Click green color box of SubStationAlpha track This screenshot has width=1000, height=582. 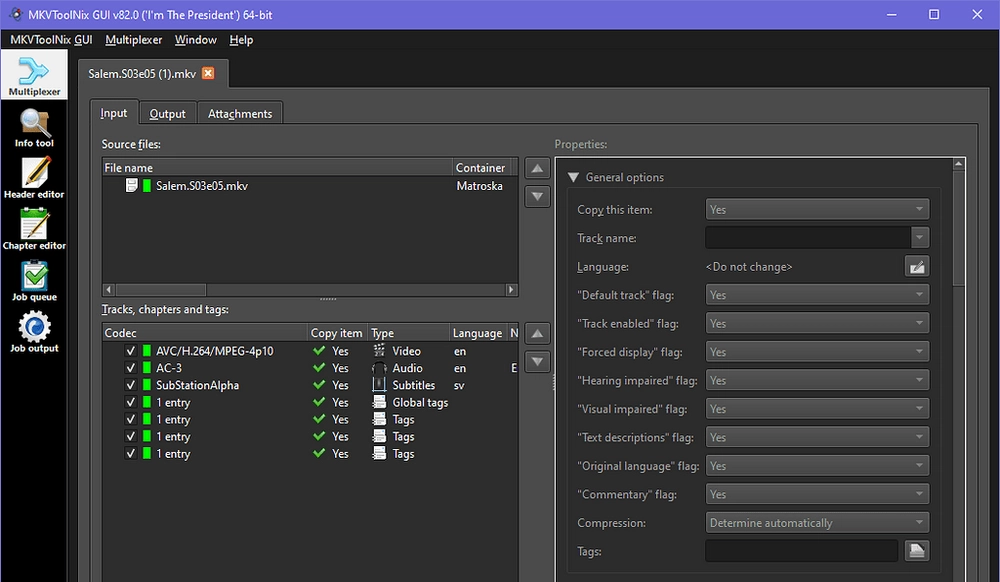(x=147, y=385)
